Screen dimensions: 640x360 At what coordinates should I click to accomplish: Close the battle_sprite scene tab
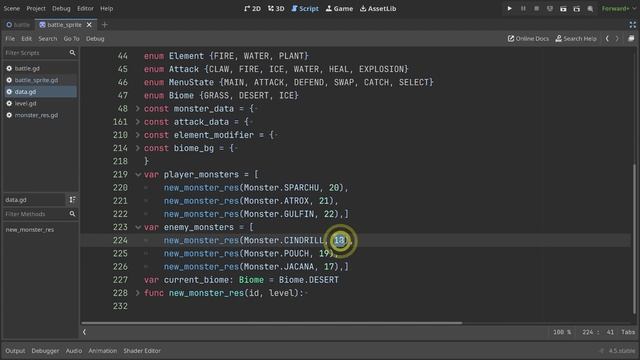pyautogui.click(x=89, y=25)
